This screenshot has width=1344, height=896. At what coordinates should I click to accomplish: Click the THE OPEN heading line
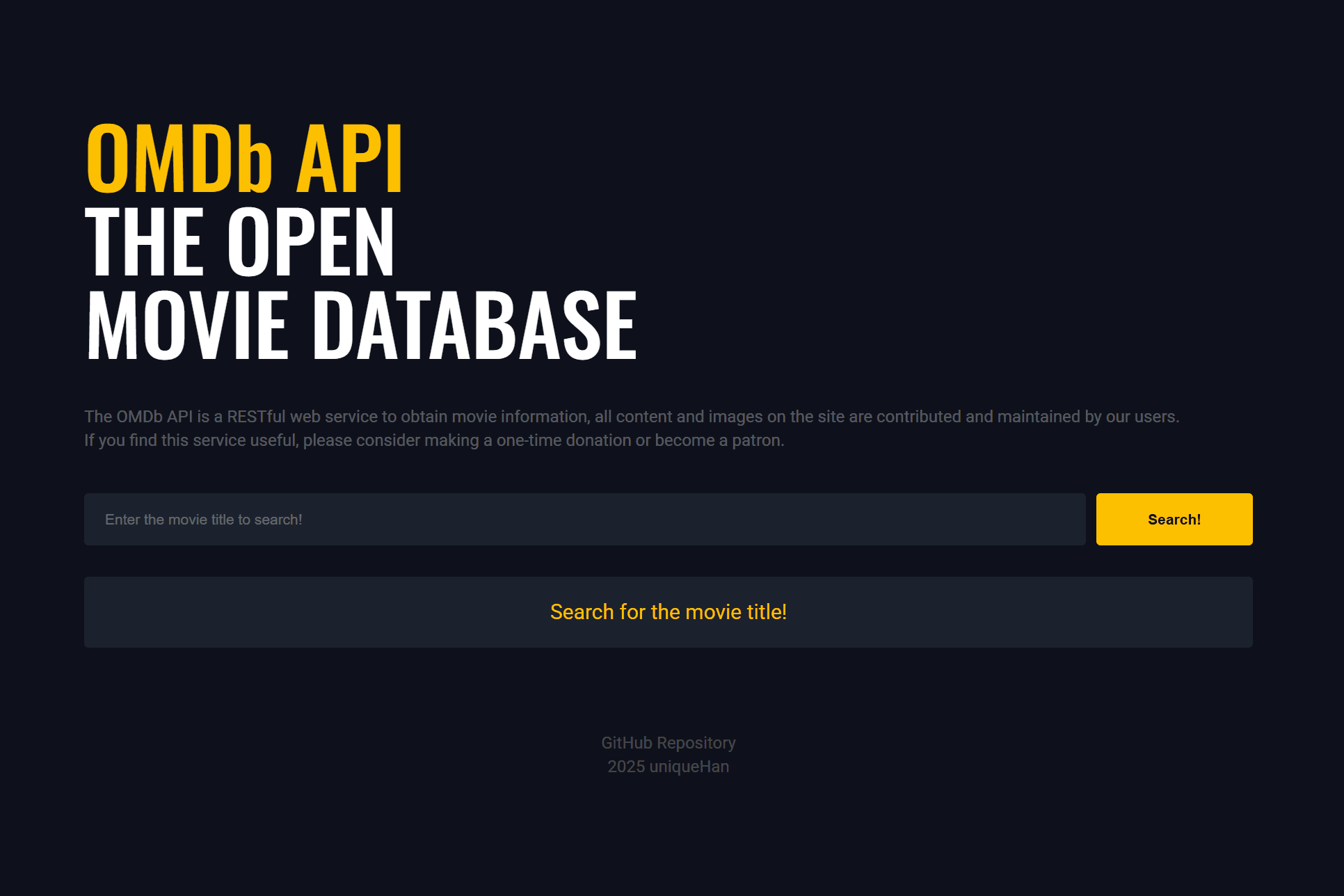(240, 242)
